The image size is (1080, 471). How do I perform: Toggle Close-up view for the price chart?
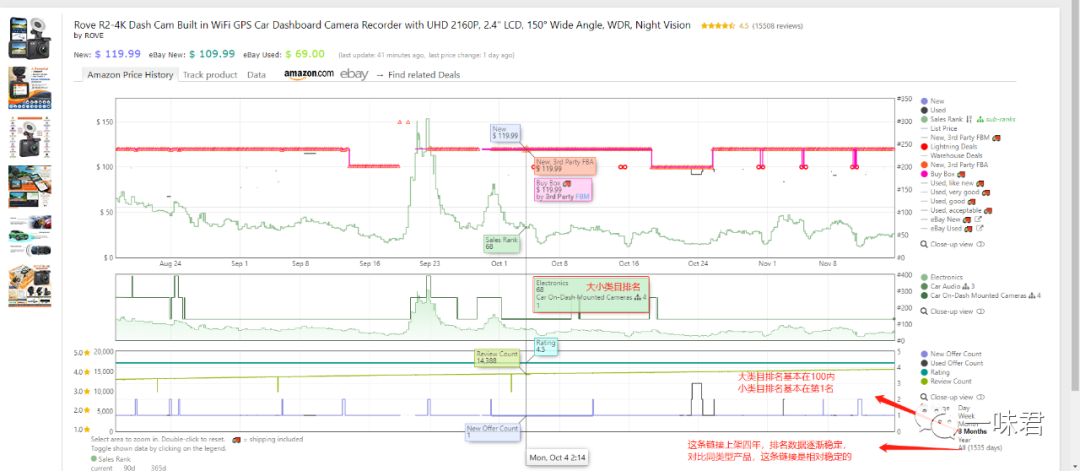[x=952, y=244]
